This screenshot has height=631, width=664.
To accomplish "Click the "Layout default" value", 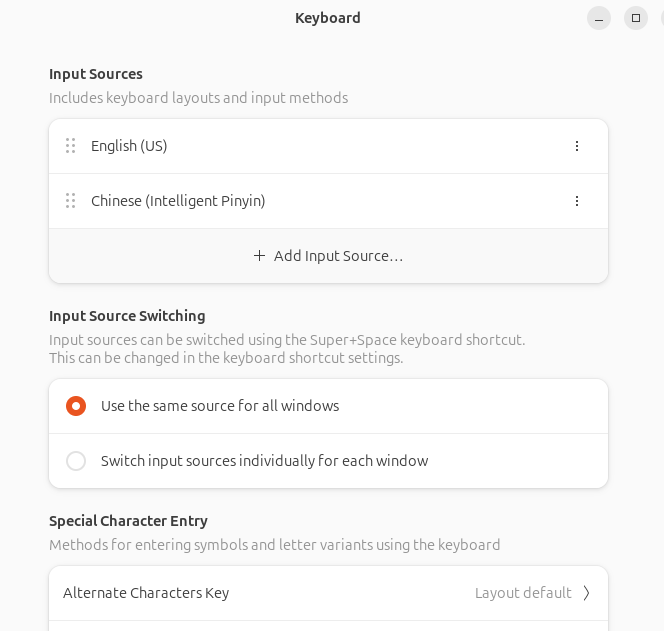I will click(523, 593).
